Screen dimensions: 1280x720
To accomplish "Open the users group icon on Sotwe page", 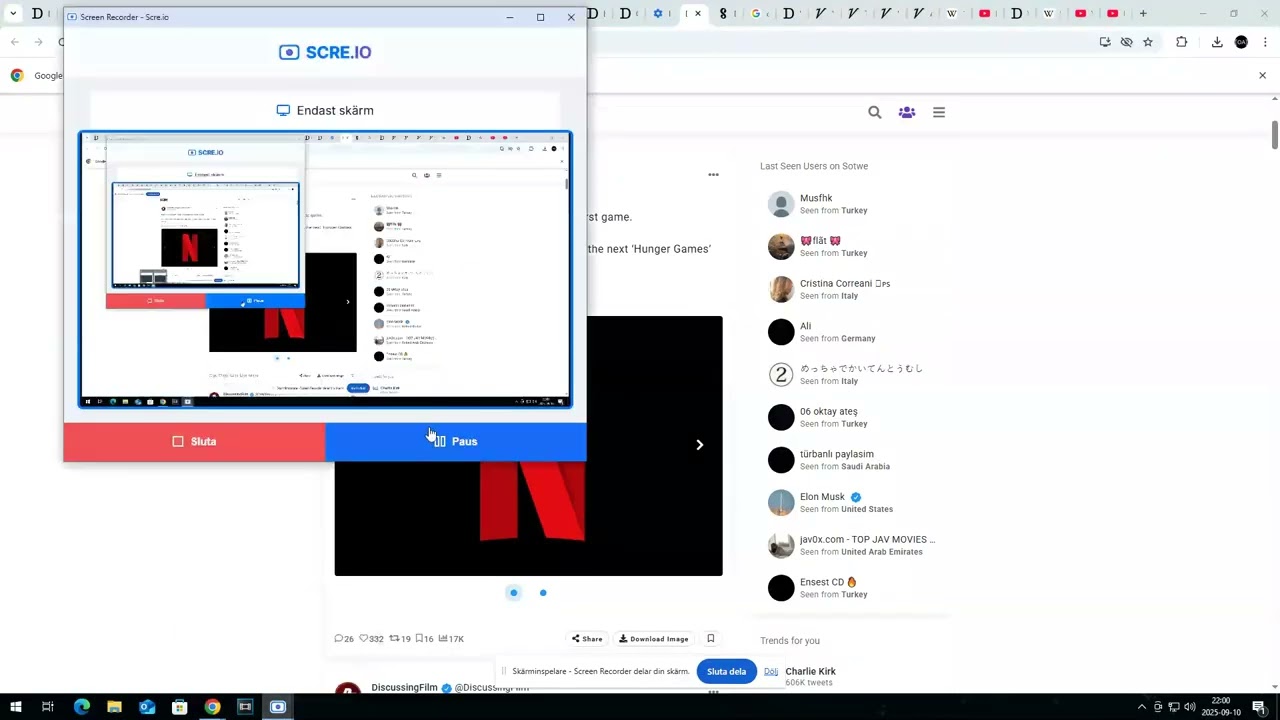I will (907, 112).
